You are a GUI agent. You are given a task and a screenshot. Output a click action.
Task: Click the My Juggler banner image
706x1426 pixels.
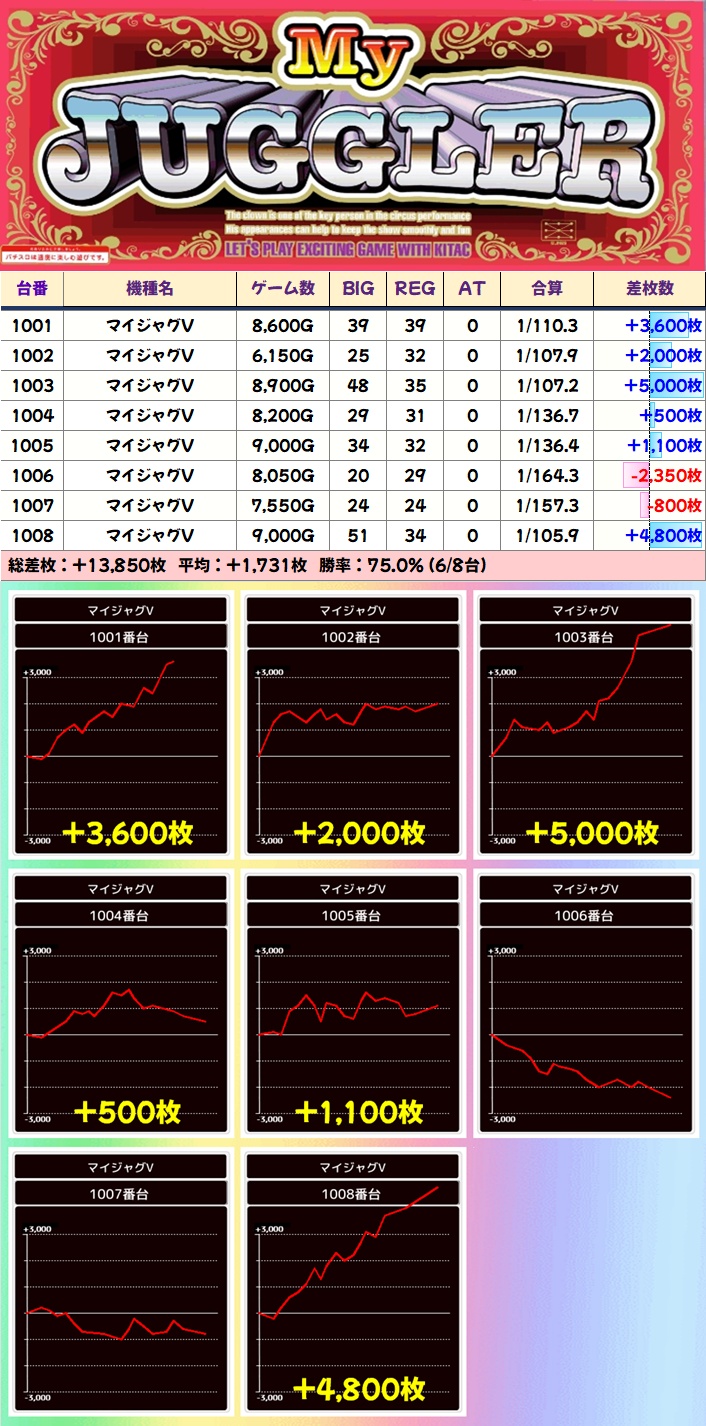[x=353, y=135]
